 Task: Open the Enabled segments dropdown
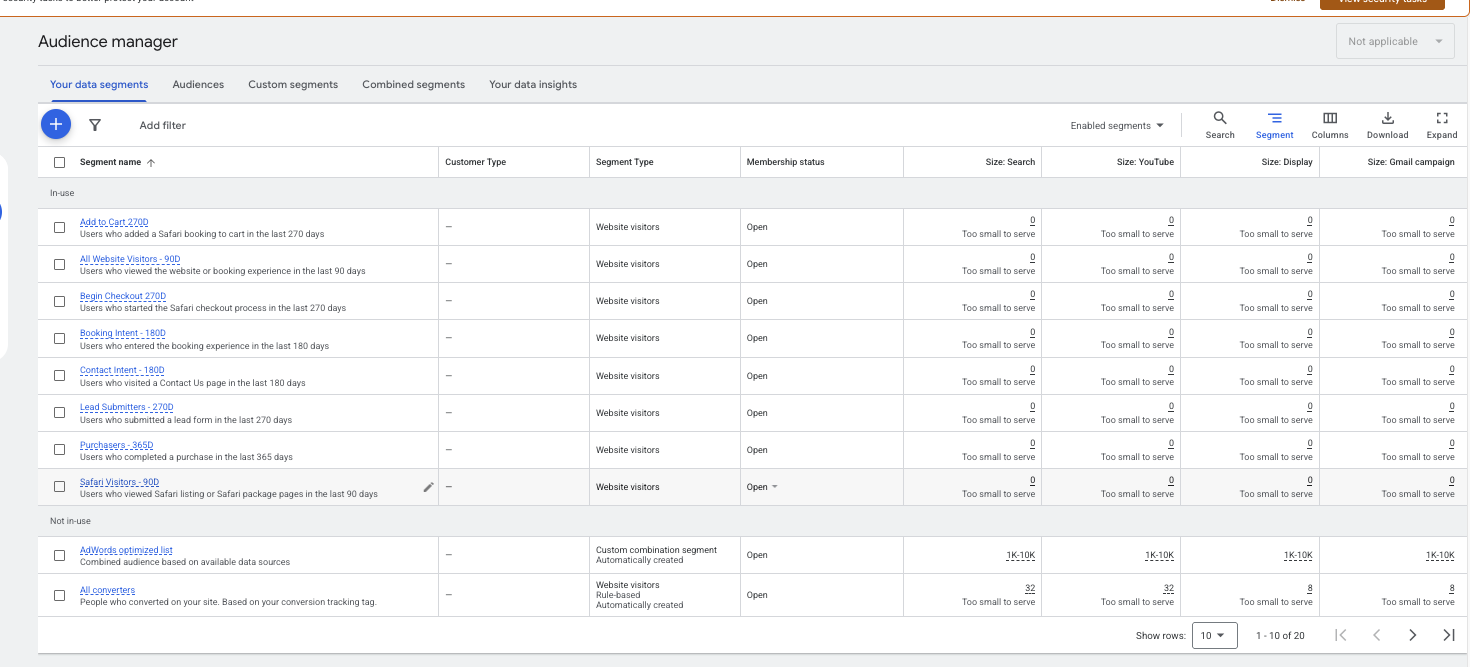coord(1117,126)
